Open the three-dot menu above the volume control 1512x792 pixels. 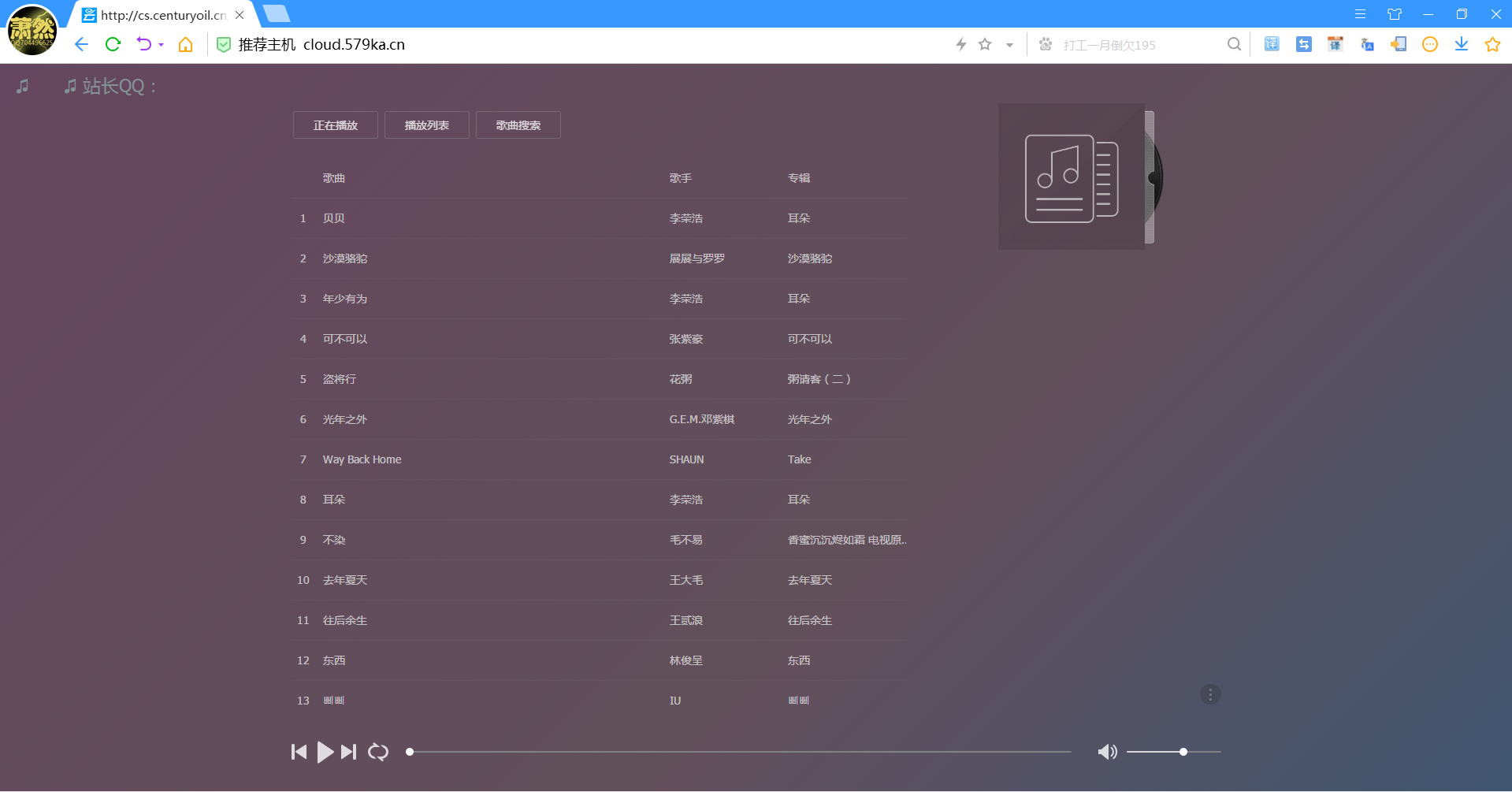(1211, 694)
